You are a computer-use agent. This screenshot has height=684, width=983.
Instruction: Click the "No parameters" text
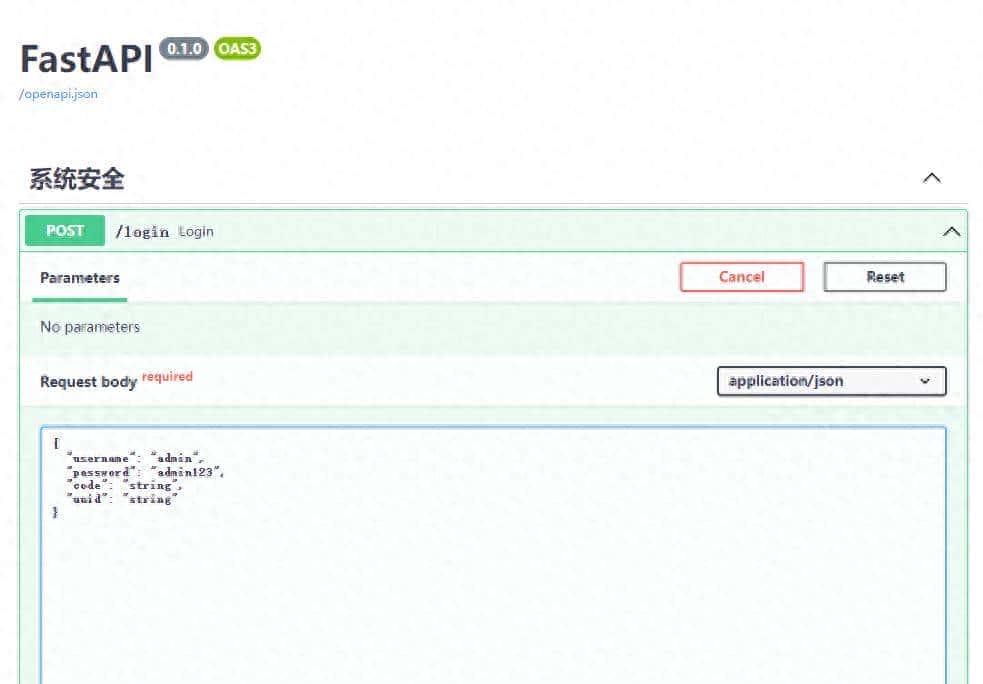[90, 327]
